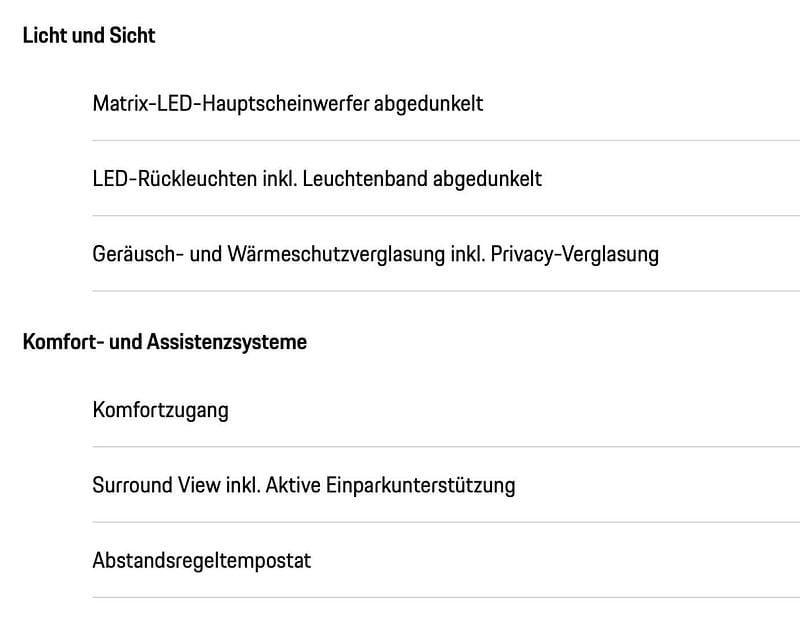Click the "Surround View" text
The image size is (800, 625).
point(148,486)
